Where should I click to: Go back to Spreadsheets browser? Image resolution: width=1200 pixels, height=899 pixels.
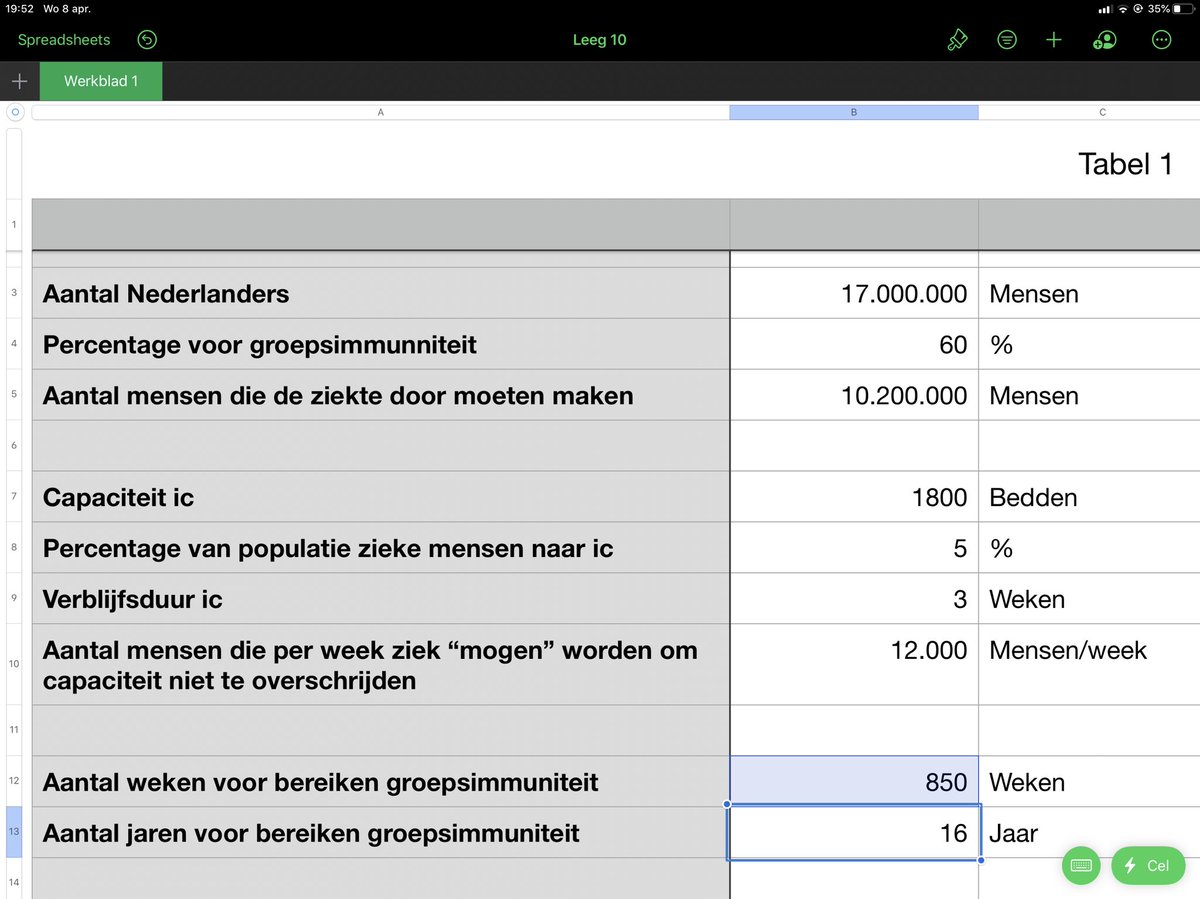coord(64,40)
